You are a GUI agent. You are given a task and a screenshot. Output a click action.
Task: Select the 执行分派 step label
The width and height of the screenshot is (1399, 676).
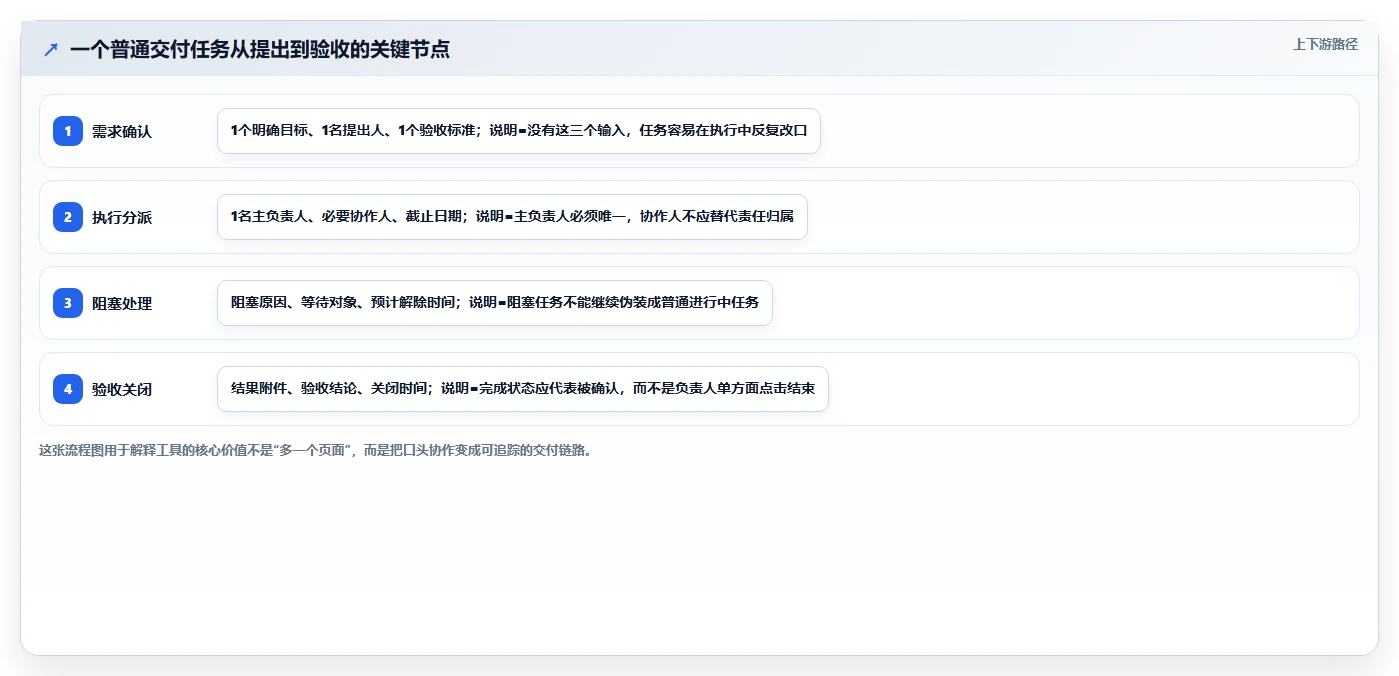122,217
